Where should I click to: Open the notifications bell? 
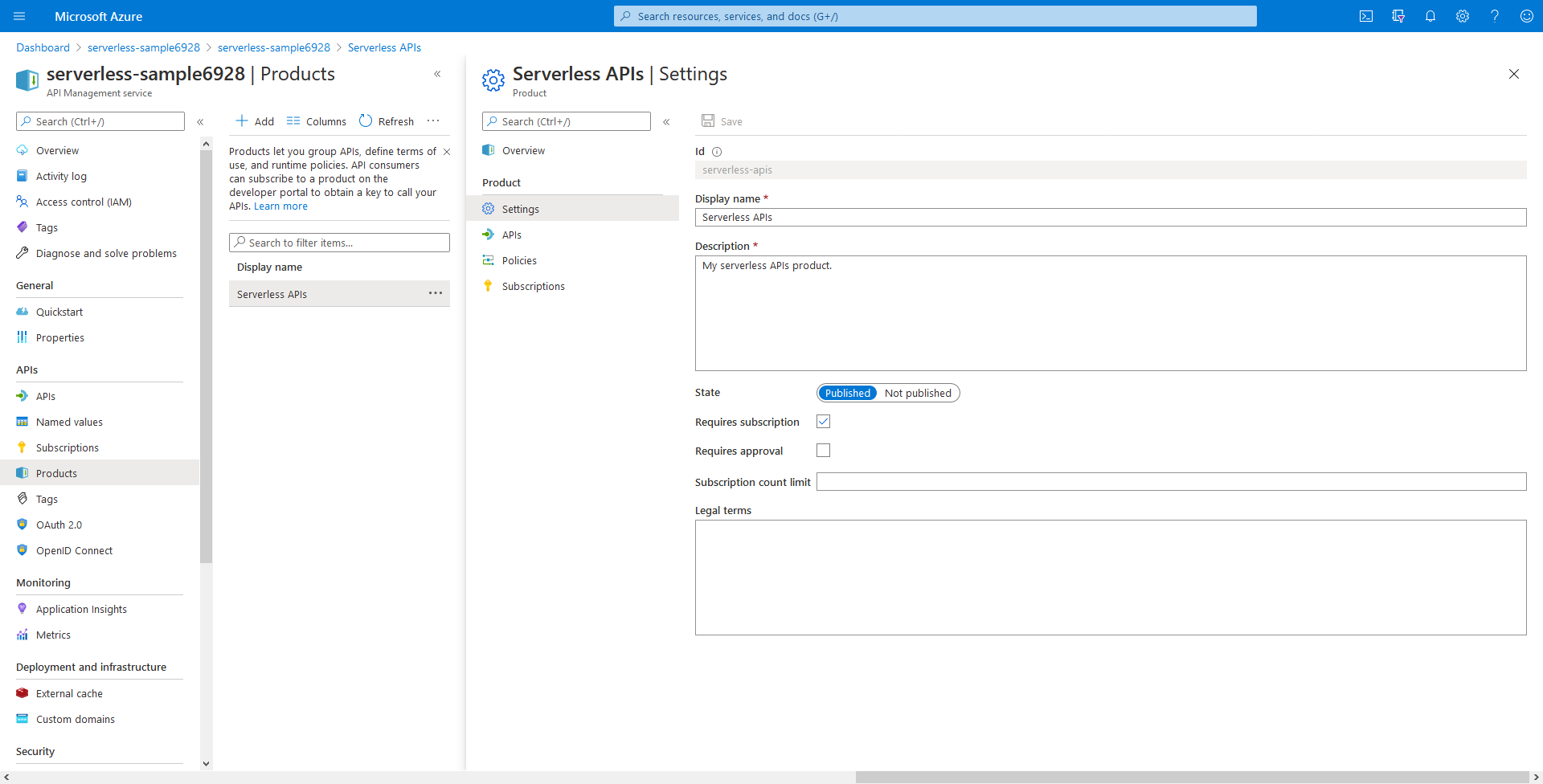click(1430, 16)
